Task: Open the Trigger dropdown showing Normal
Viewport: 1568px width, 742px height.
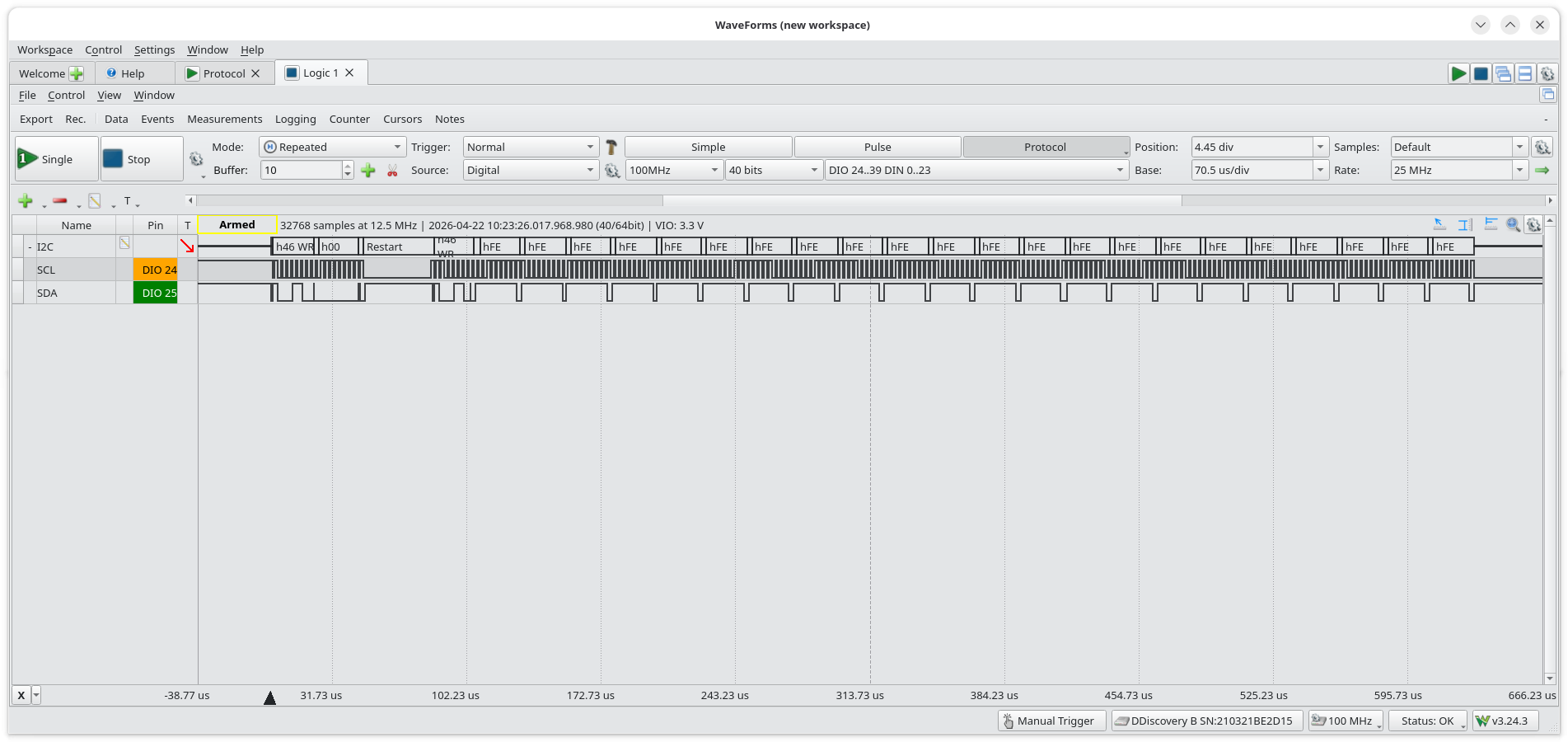Action: [531, 147]
